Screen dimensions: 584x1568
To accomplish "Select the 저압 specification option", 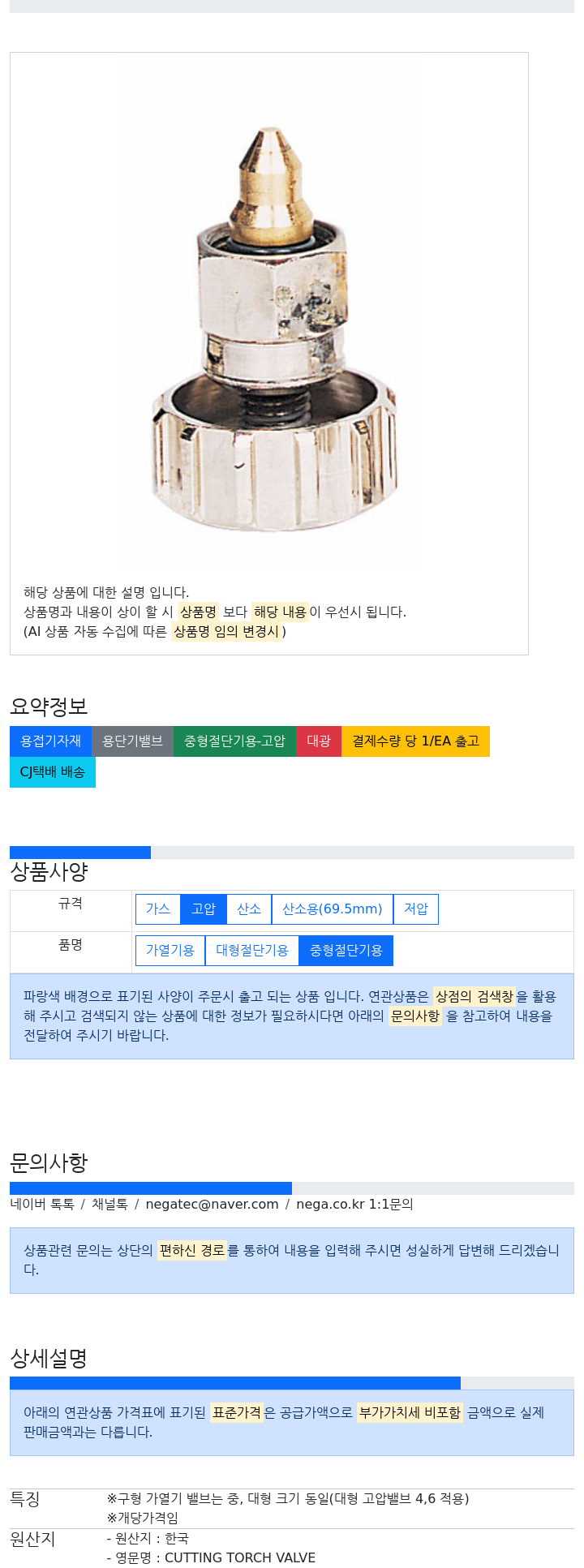I will pos(416,909).
